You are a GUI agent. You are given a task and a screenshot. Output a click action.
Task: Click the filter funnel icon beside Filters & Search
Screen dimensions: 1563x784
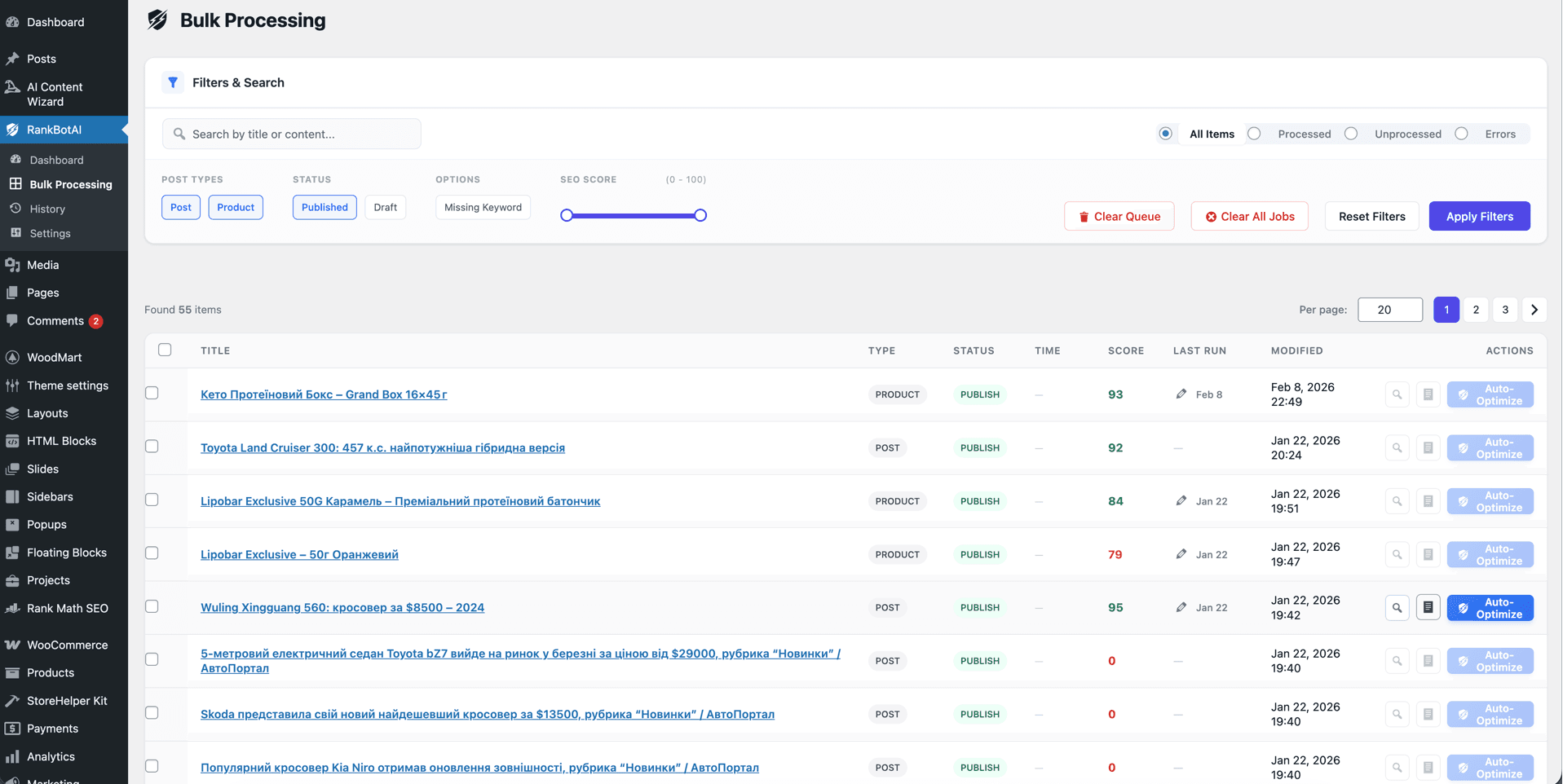pos(172,82)
